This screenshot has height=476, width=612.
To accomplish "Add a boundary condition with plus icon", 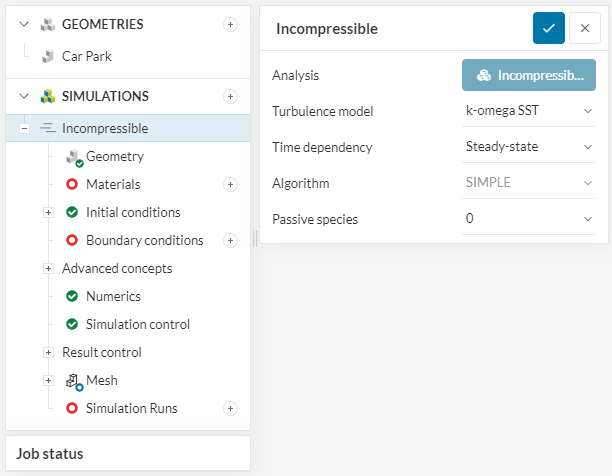I will 230,240.
